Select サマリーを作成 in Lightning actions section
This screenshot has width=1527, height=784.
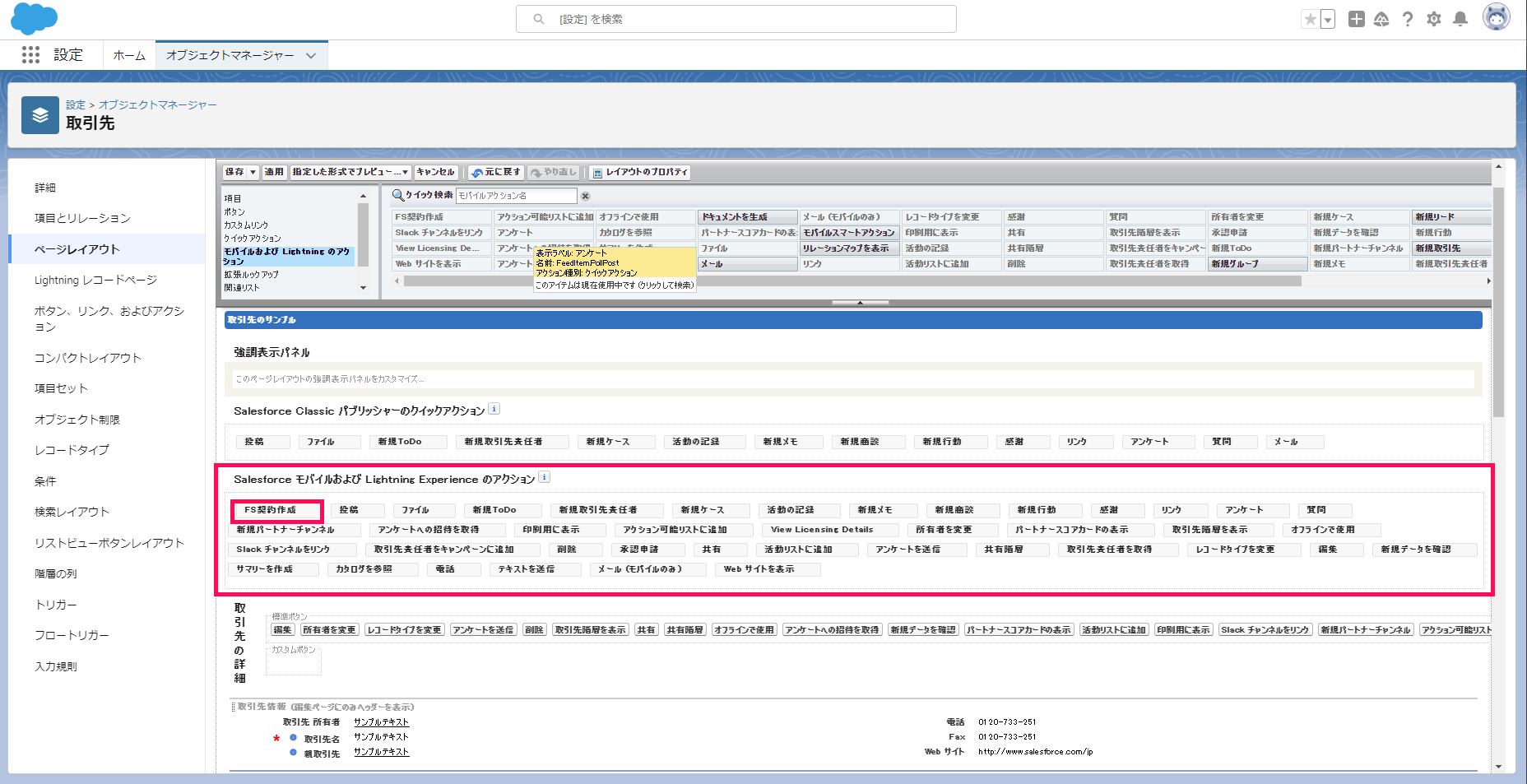pos(272,569)
